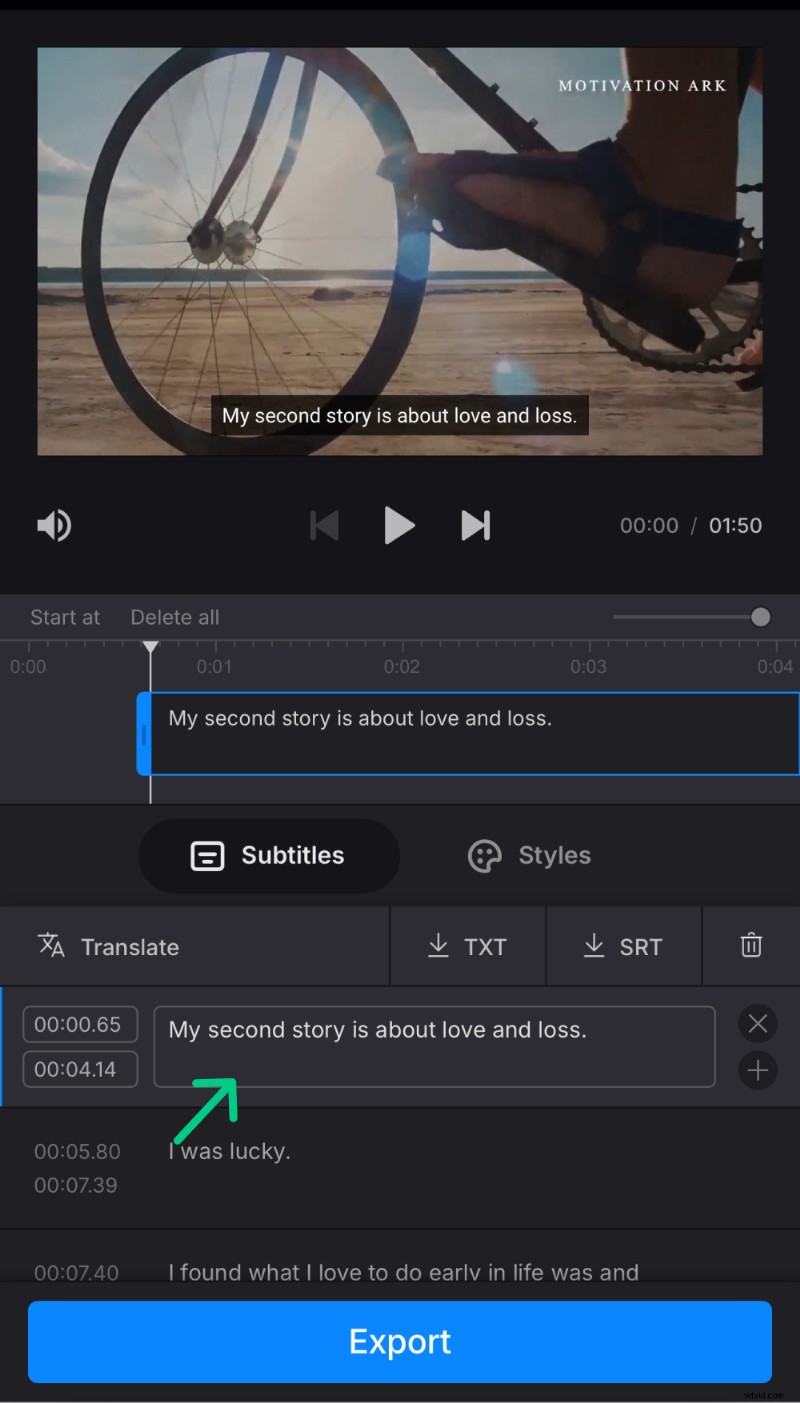
Task: Click the 00:00.65 start timestamp
Action: click(x=79, y=1023)
